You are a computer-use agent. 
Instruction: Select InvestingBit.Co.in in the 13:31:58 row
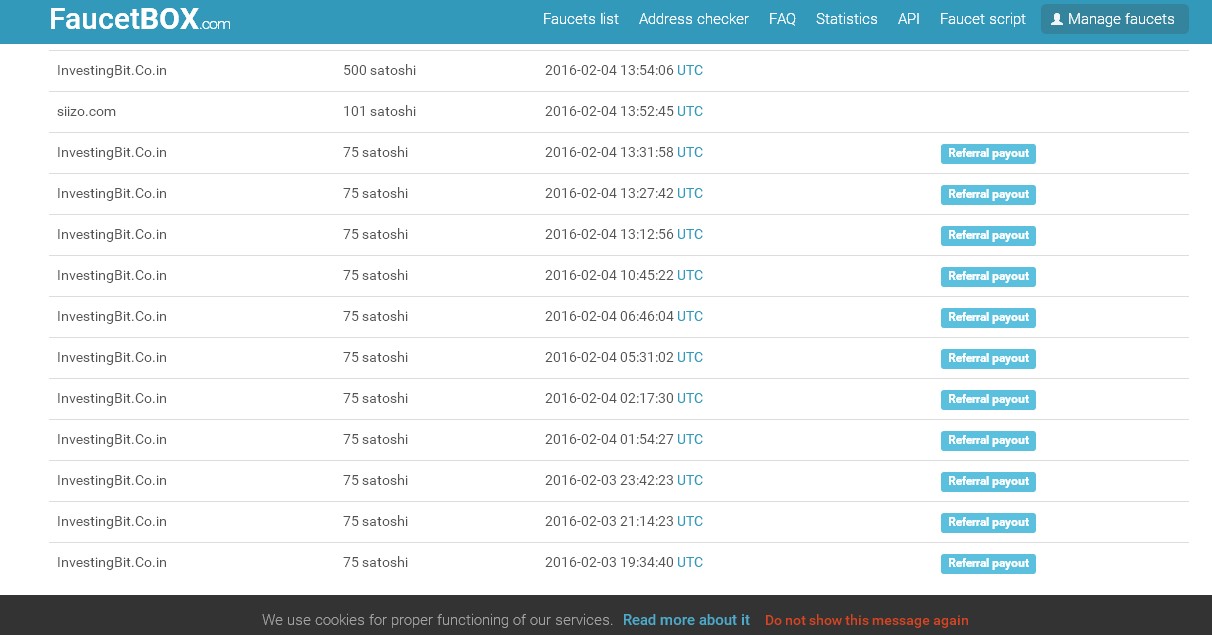(x=112, y=152)
